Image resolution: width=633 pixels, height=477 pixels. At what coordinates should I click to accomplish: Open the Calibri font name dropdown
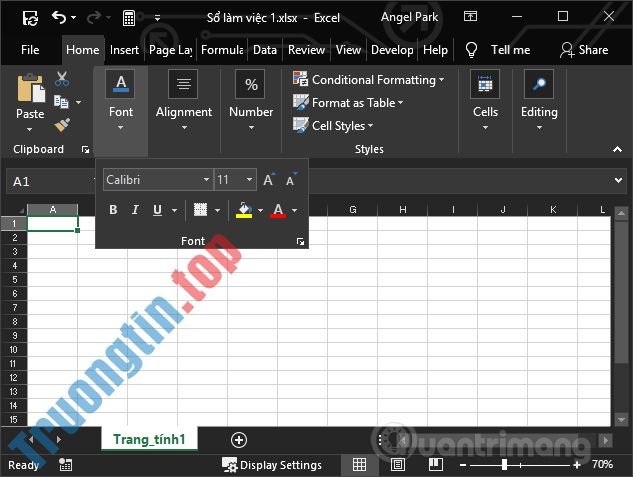point(206,180)
